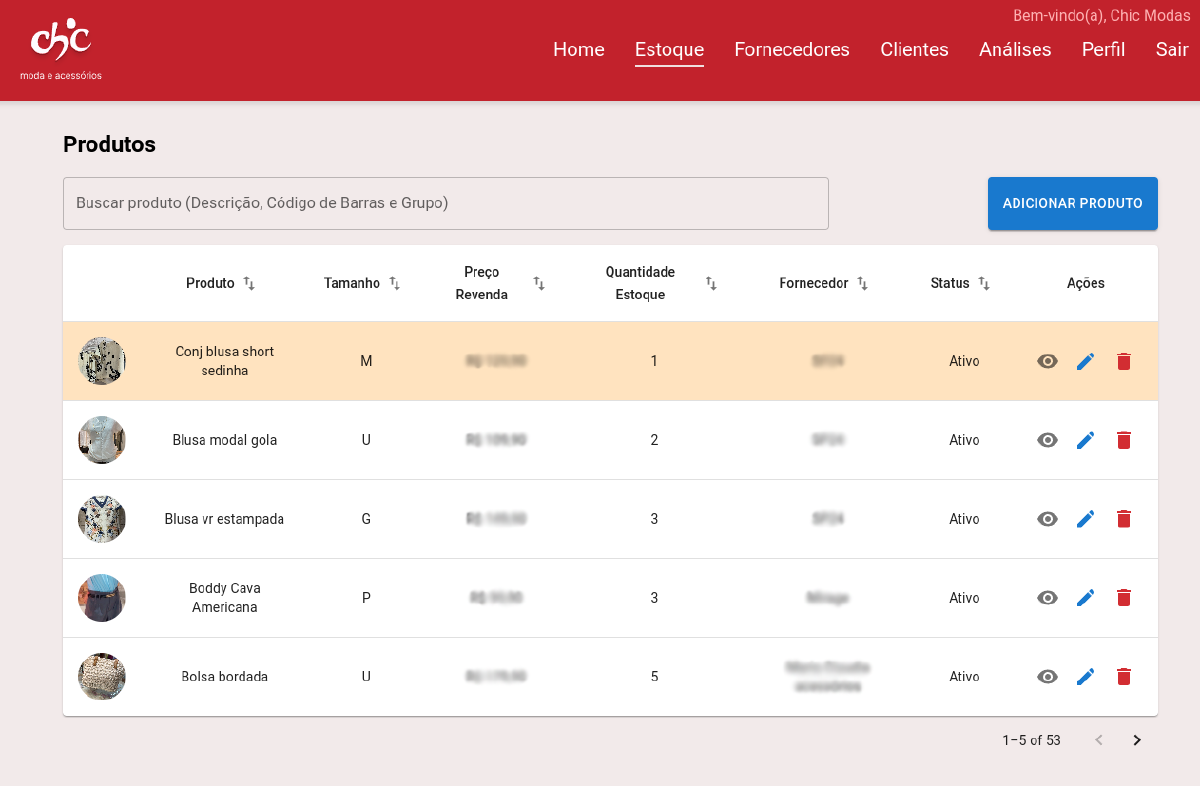Click the pencil icon for Blusa vr estampada
Screen dimensions: 1200x786
pos(1085,519)
